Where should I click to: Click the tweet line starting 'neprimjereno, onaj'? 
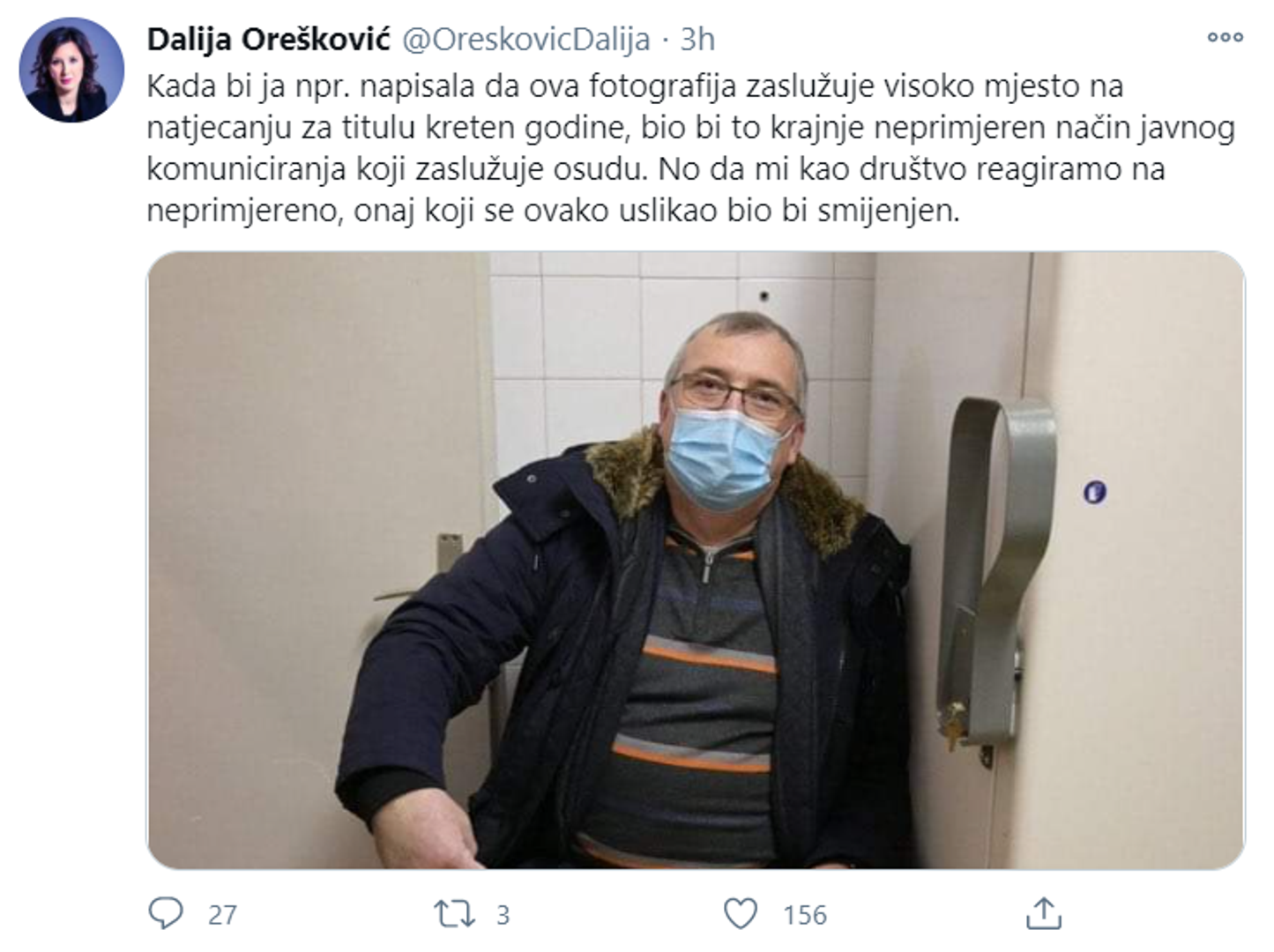pos(553,211)
